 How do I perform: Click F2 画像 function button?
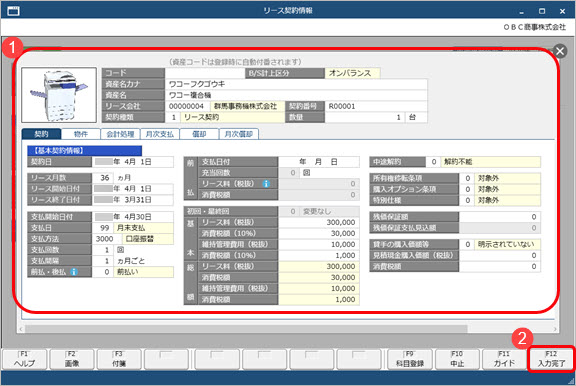72,359
